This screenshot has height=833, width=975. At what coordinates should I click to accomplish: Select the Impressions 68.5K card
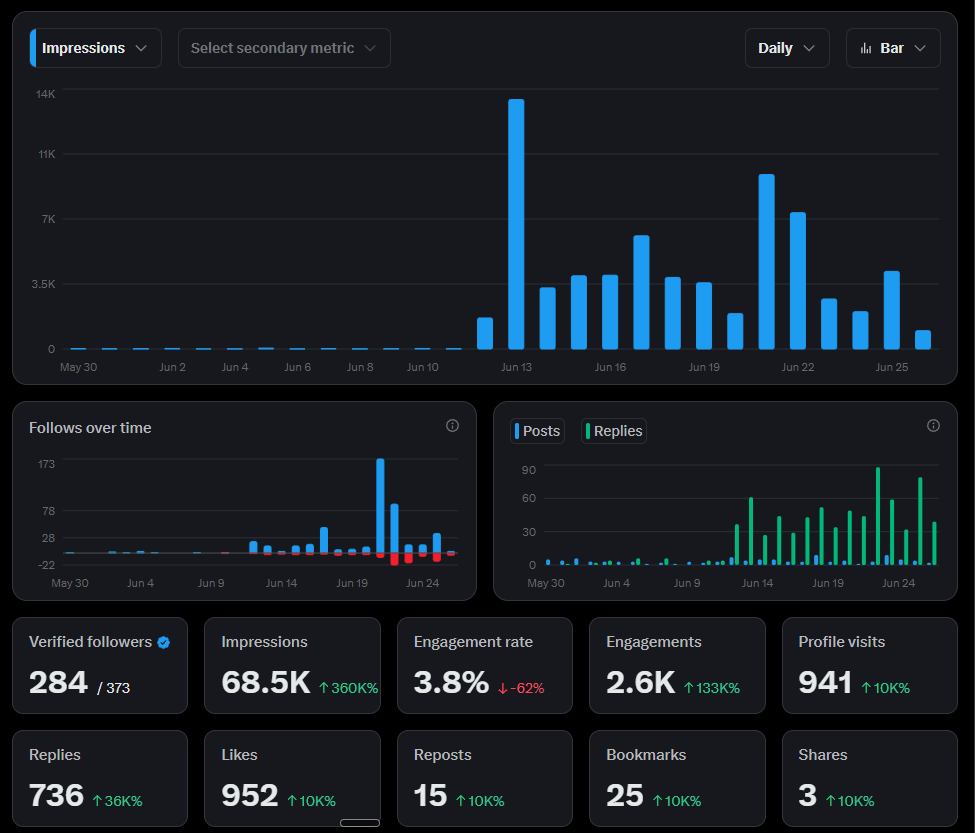tap(292, 665)
